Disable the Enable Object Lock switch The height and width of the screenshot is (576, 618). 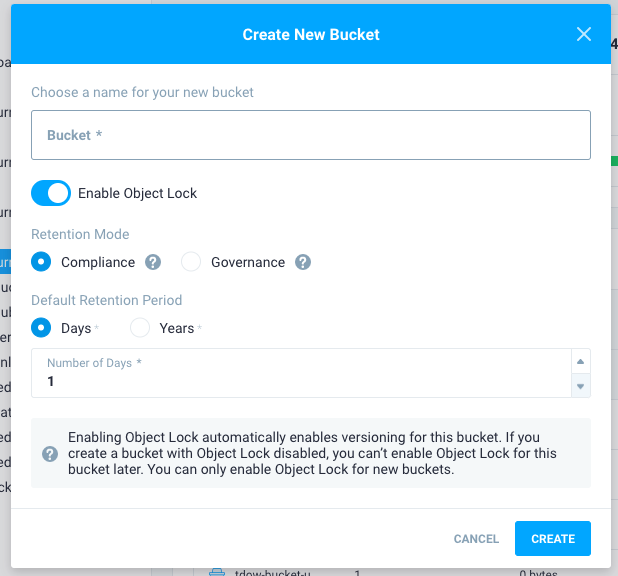click(x=51, y=193)
